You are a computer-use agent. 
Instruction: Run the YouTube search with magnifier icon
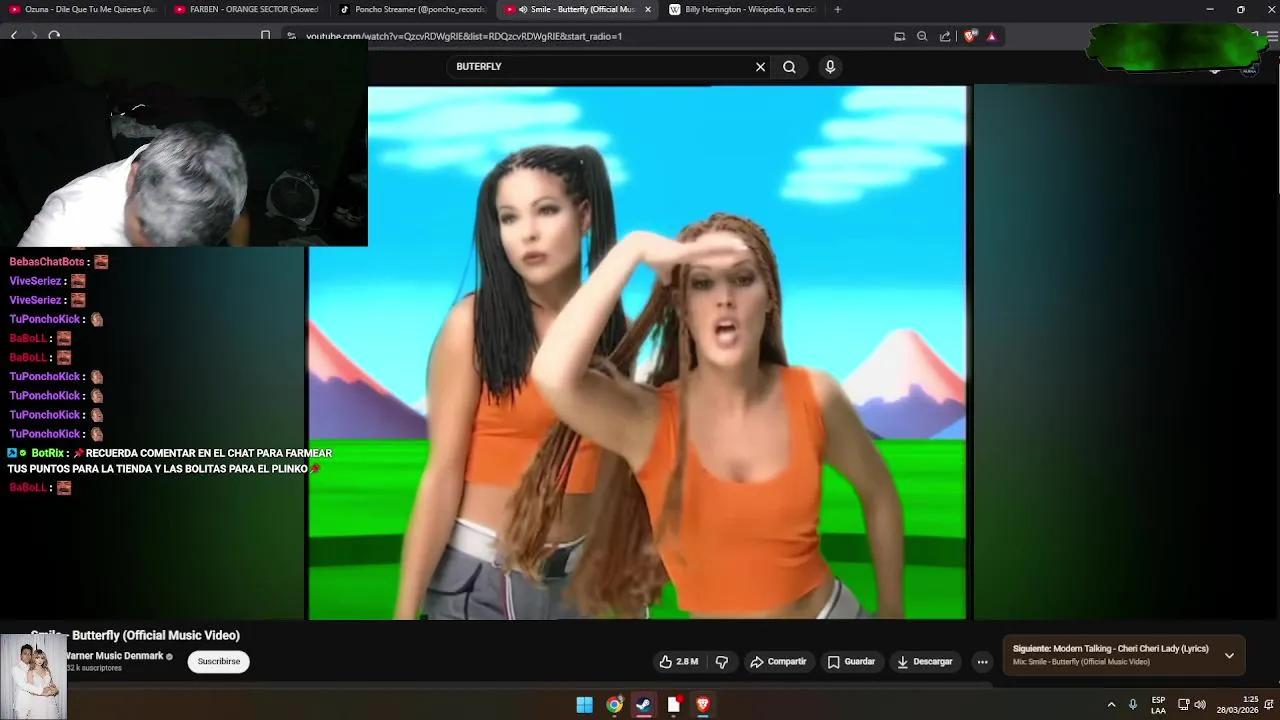click(x=789, y=67)
